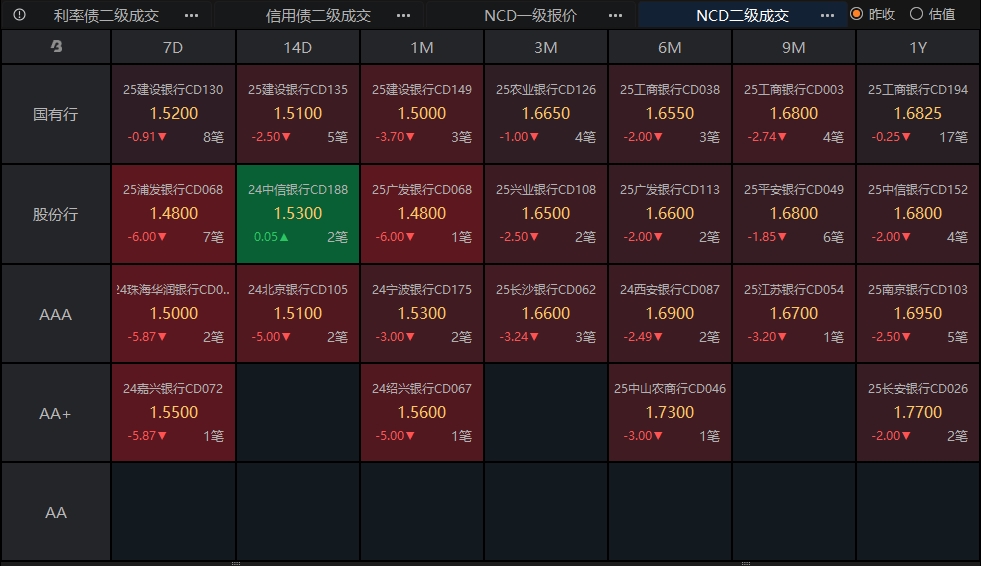Open the 25兴业银行CD108 cell
Screen dimensions: 981x566
point(546,214)
